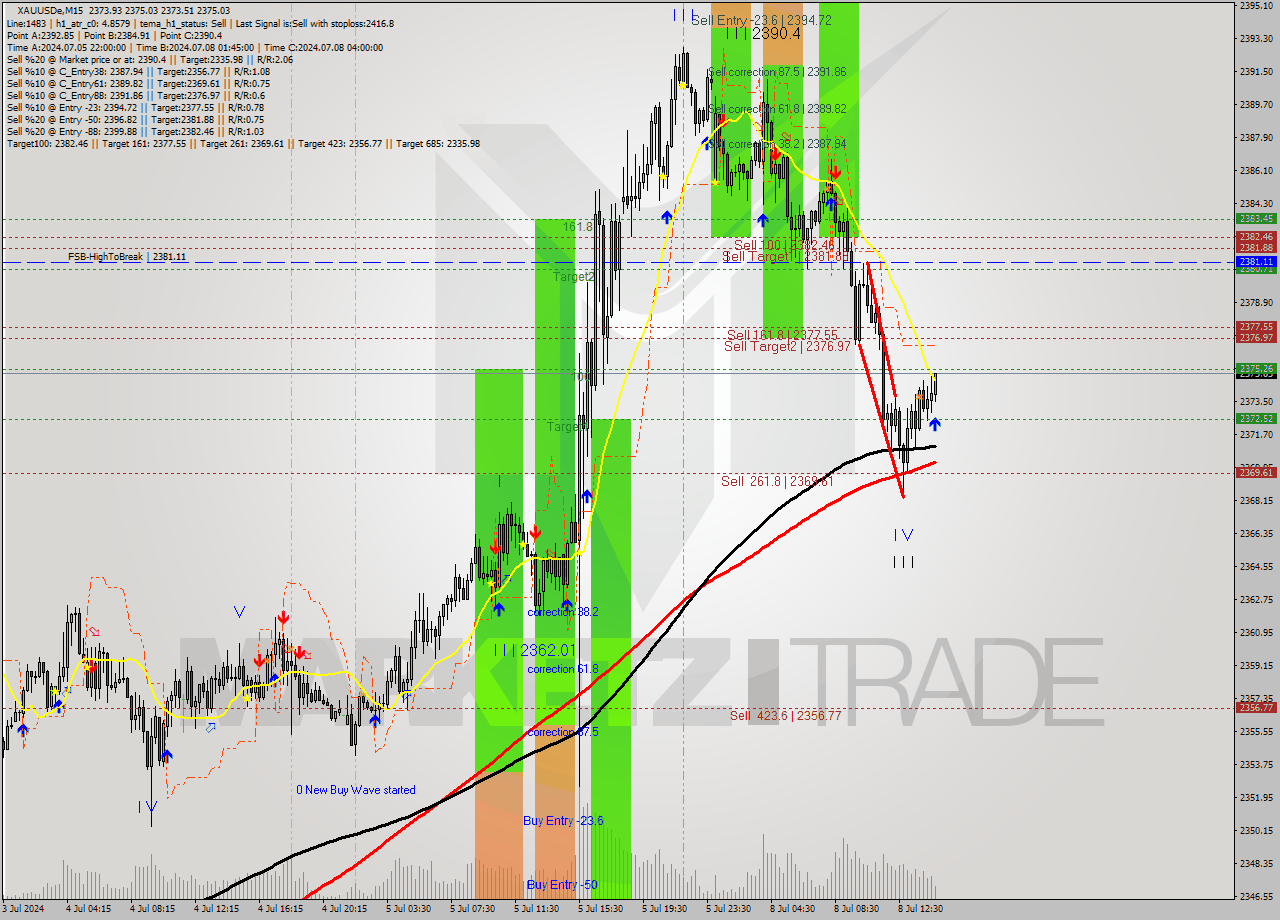The height and width of the screenshot is (920, 1280).
Task: Click the '8 Jul 04:30' time axis label
Action: (792, 909)
